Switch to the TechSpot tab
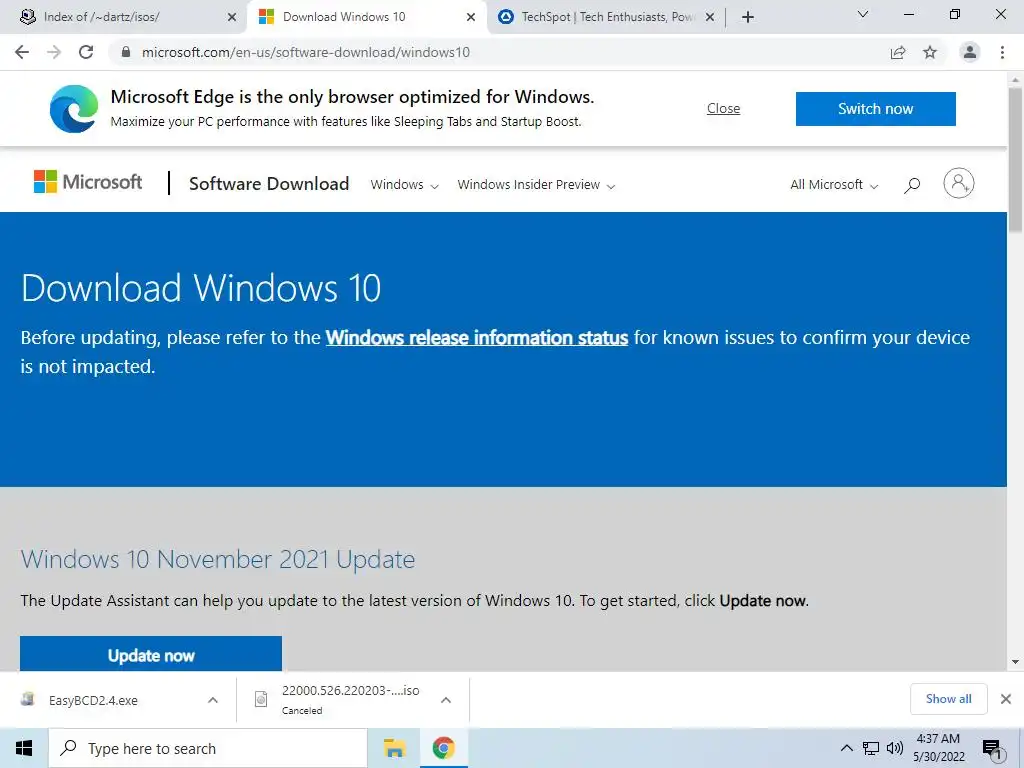The width and height of the screenshot is (1024, 768). point(606,17)
